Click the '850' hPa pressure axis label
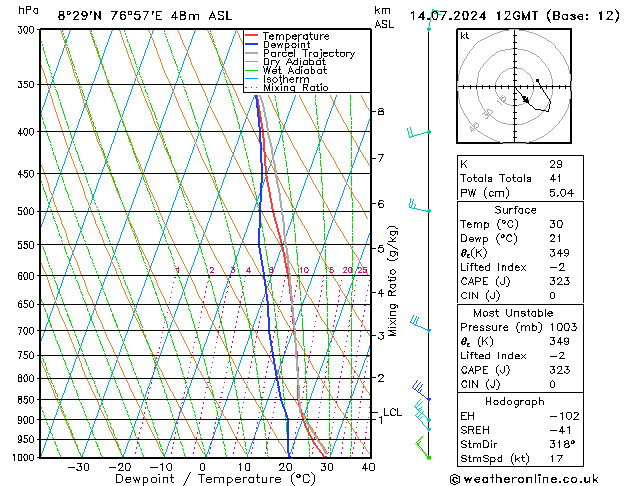The height and width of the screenshot is (486, 629). tap(28, 400)
